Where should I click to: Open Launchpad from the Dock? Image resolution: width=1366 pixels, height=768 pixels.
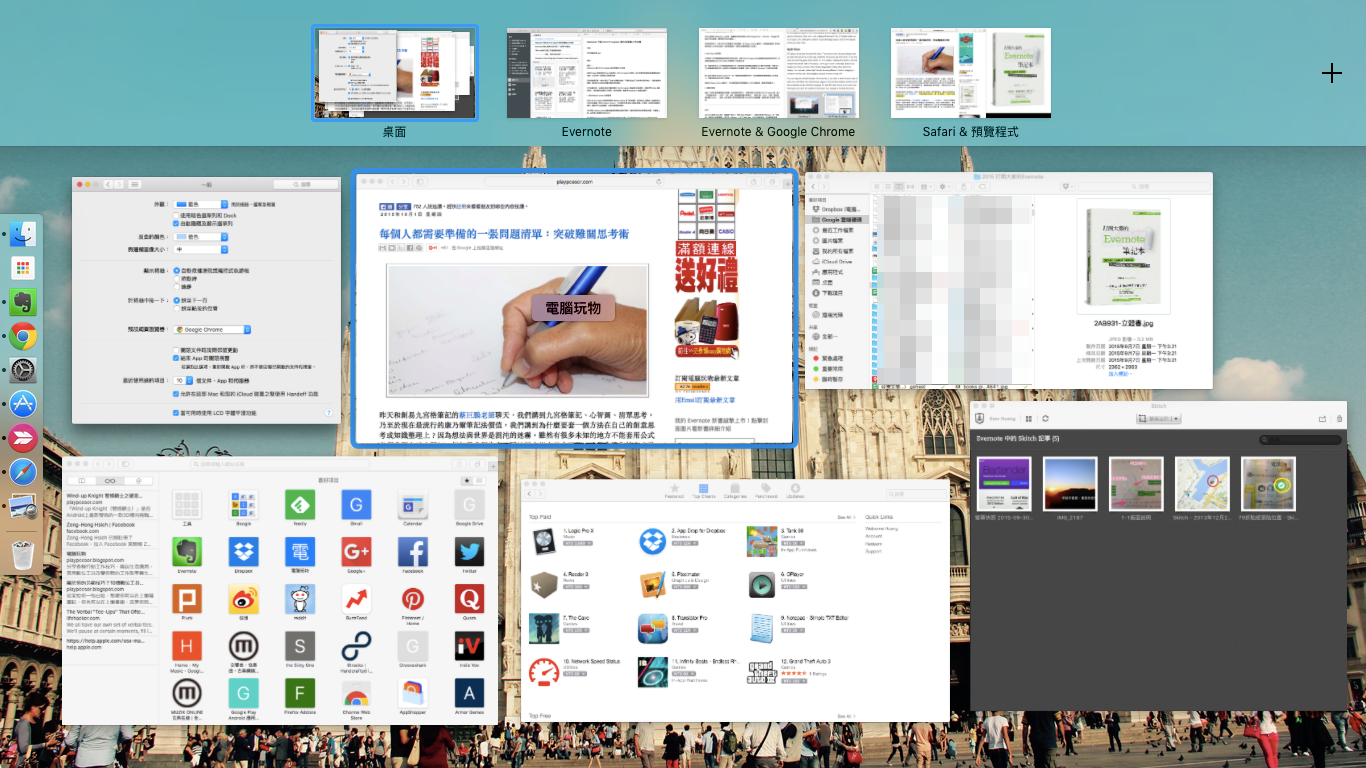(23, 268)
